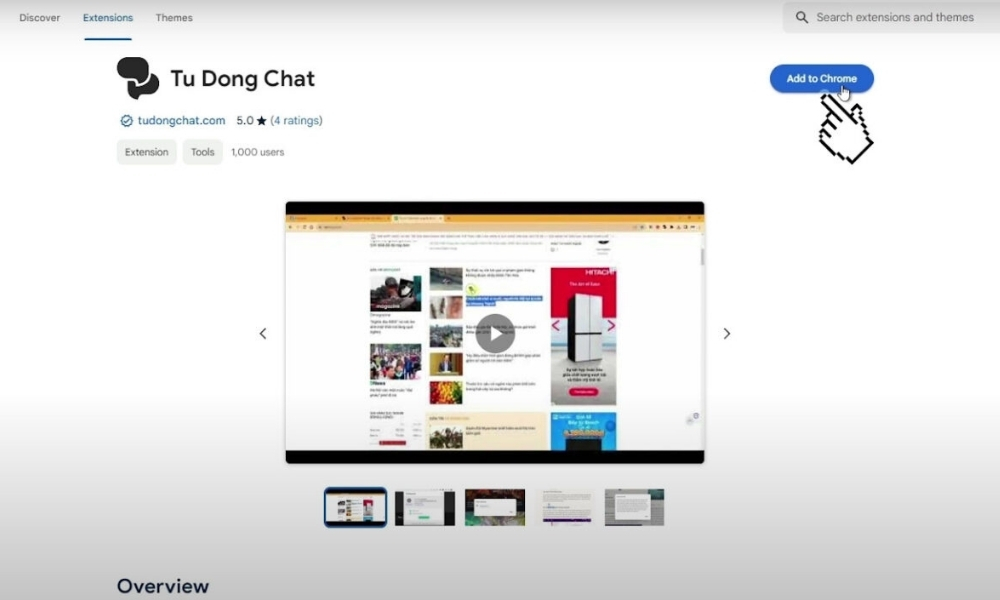1000x600 pixels.
Task: Click the 5.0 star rating
Action: click(251, 121)
